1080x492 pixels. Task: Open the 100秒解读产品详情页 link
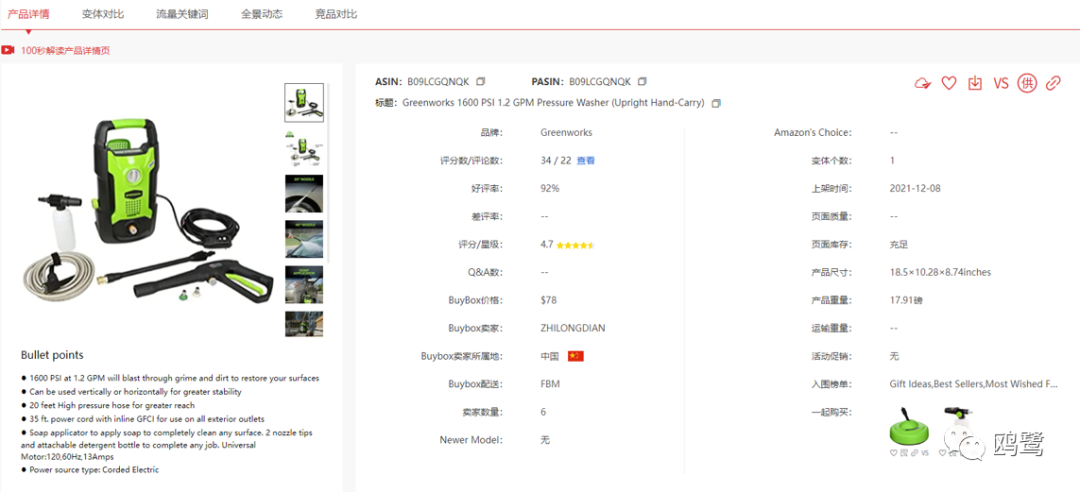pyautogui.click(x=65, y=50)
